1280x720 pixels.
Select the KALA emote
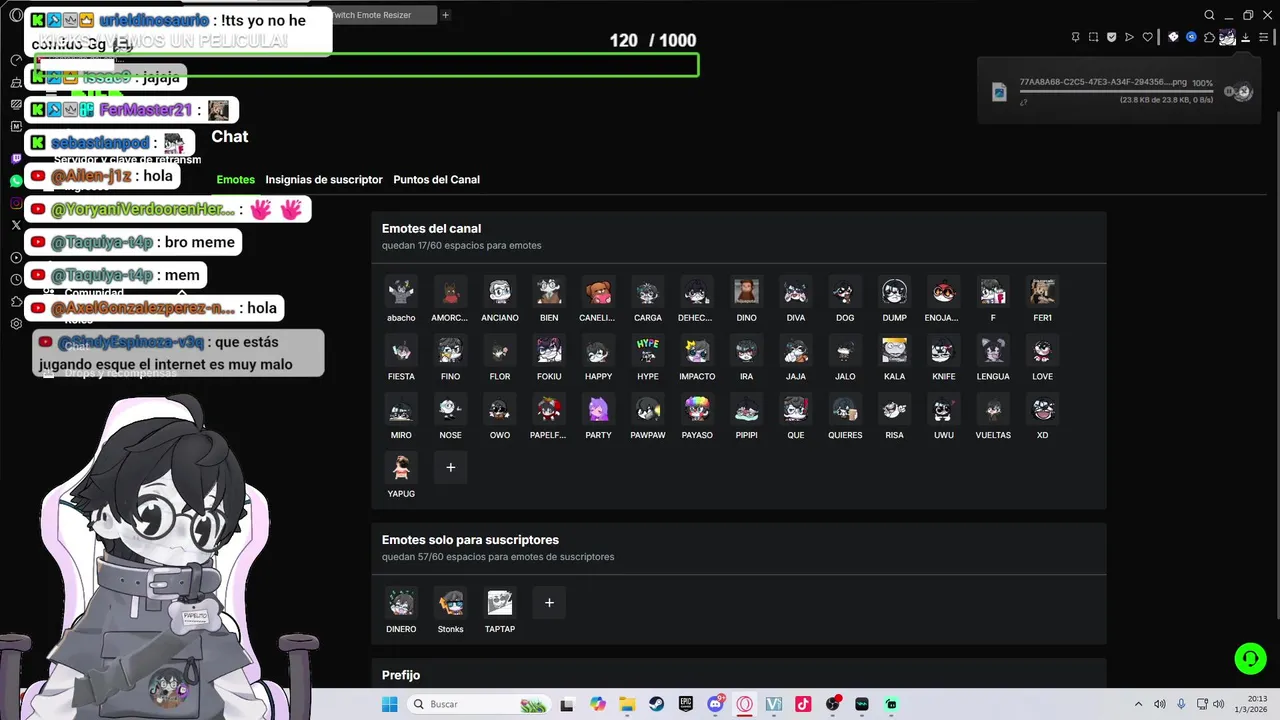click(895, 351)
